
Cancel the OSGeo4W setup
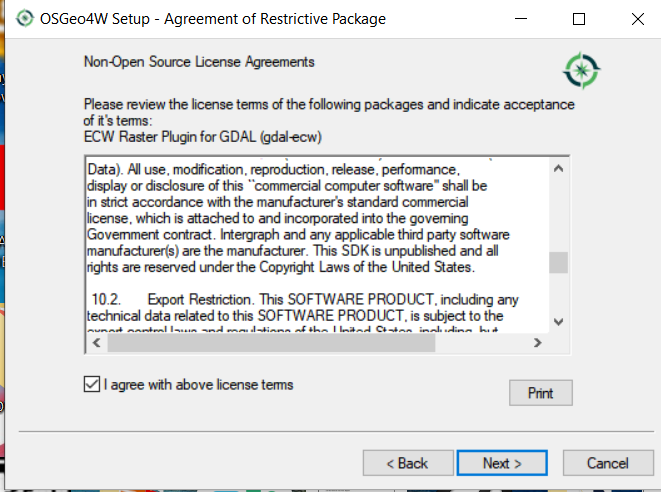click(607, 463)
